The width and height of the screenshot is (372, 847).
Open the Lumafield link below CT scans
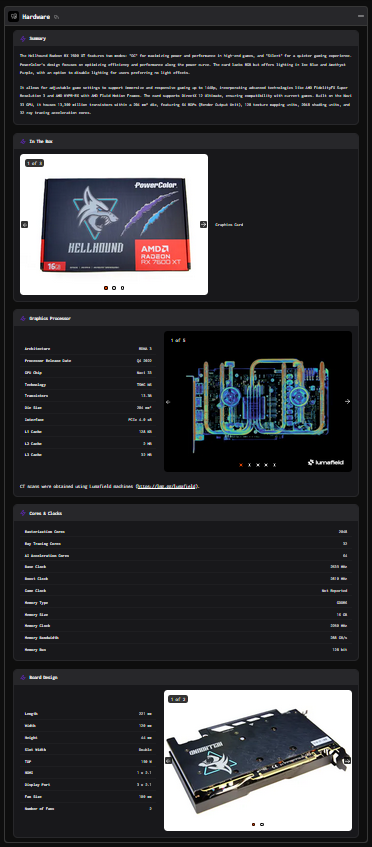tap(166, 487)
